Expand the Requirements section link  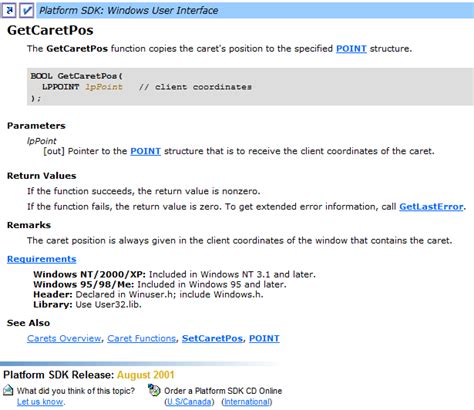(42, 259)
